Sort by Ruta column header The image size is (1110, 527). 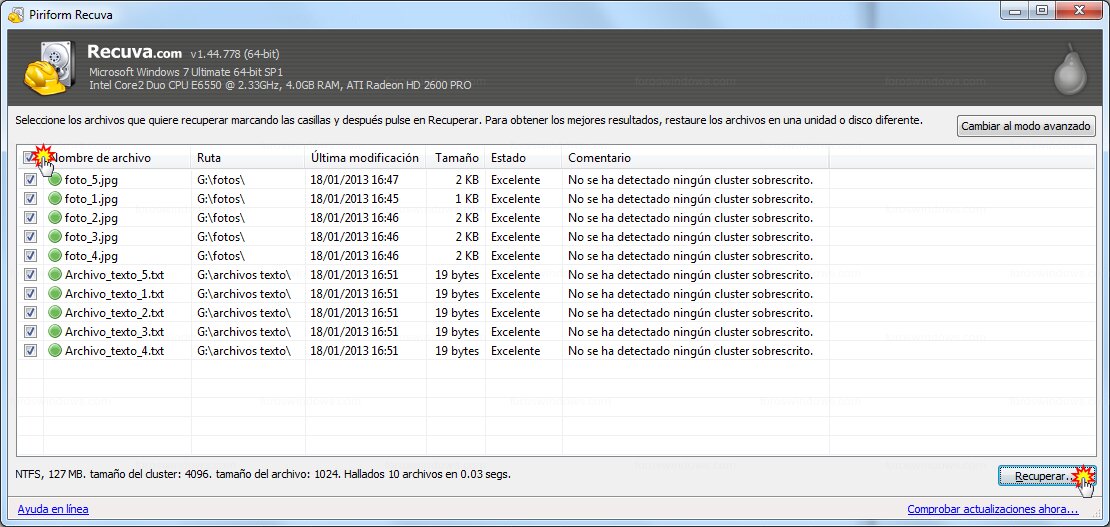[x=248, y=158]
